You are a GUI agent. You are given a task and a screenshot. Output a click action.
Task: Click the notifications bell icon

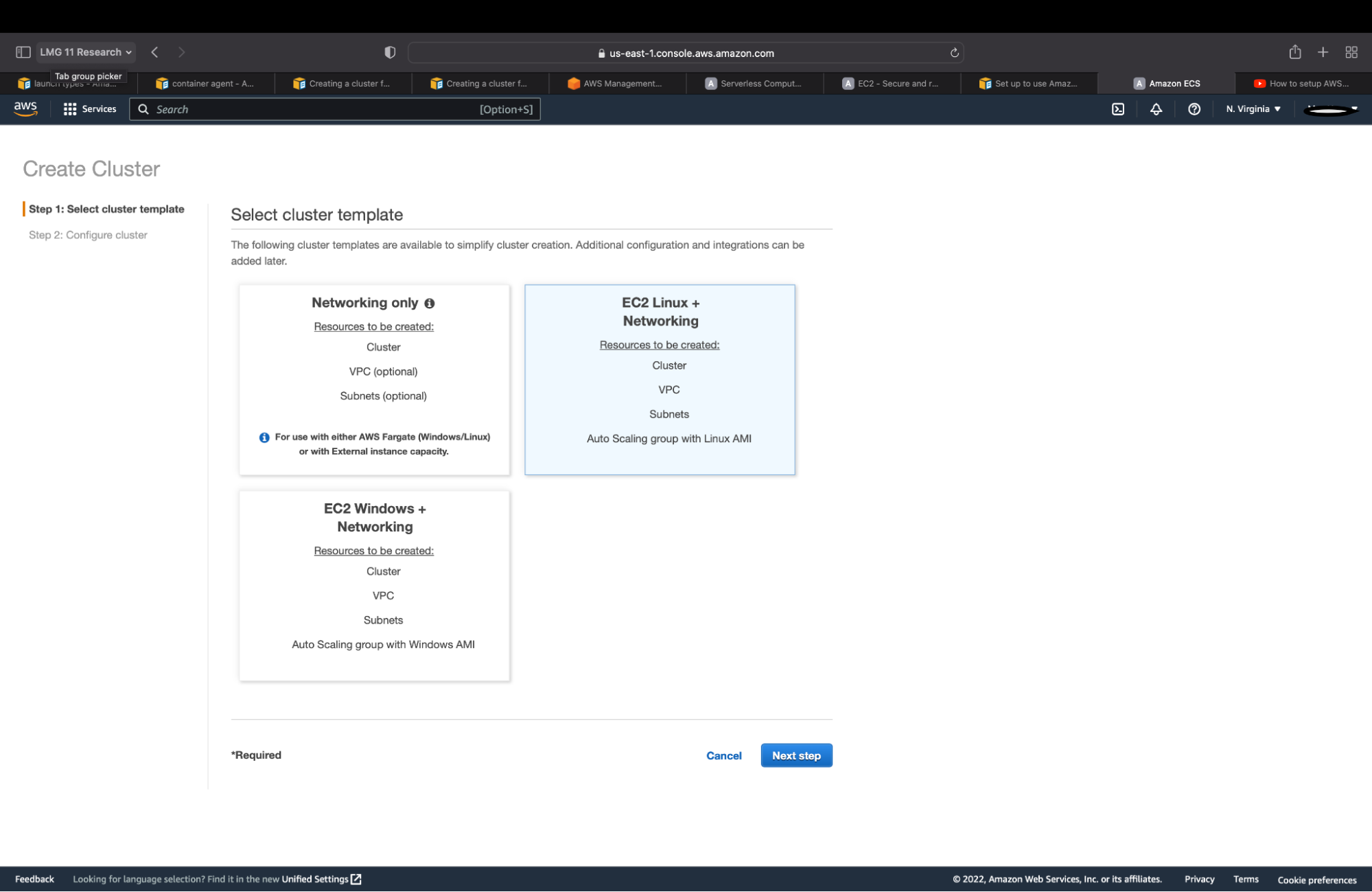click(x=1156, y=109)
